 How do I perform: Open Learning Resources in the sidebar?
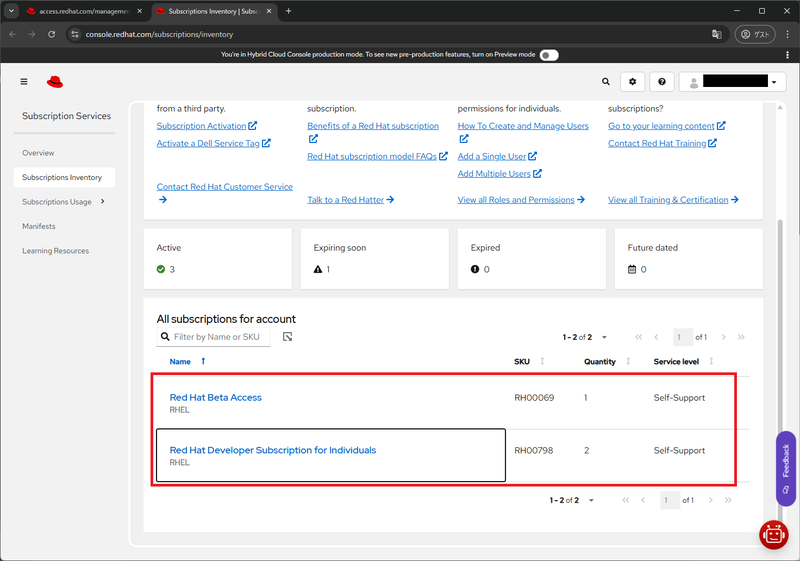[56, 251]
